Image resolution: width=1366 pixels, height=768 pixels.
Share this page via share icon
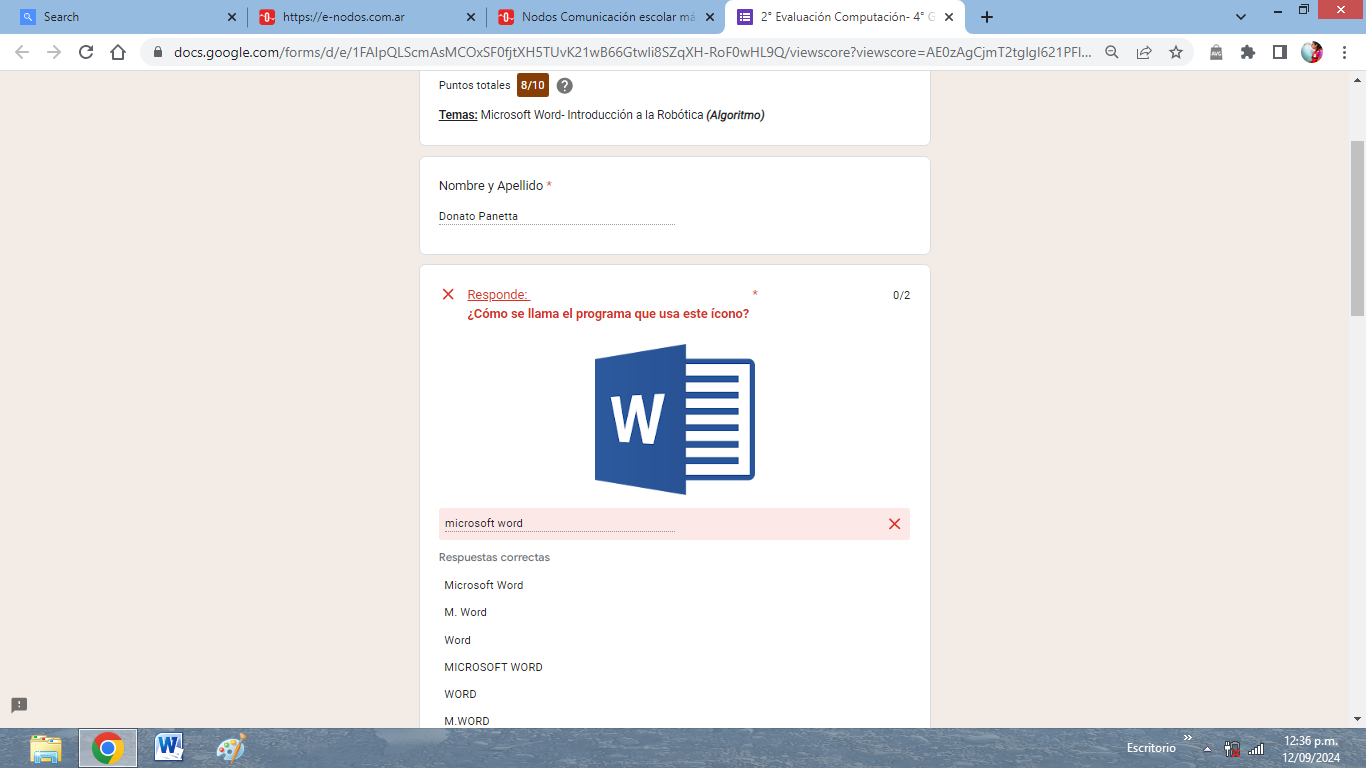click(1144, 53)
